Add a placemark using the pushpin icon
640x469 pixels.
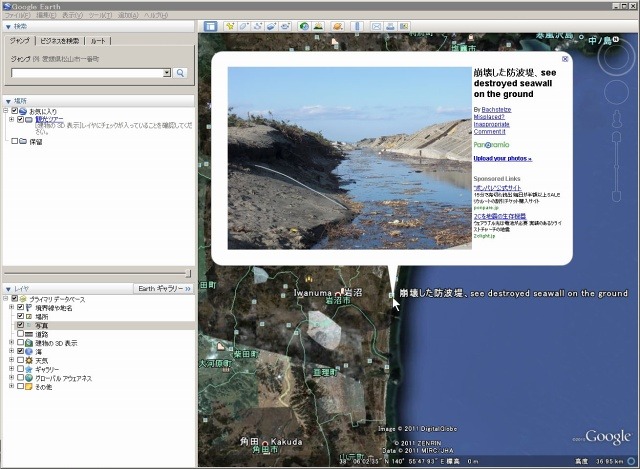(x=230, y=27)
